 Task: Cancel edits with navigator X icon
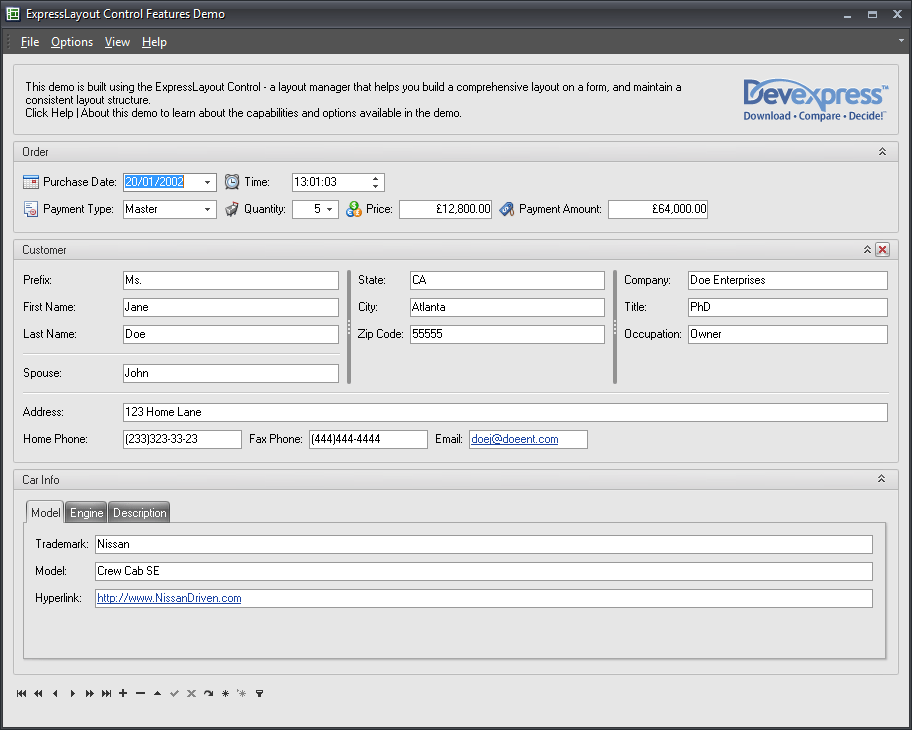pyautogui.click(x=191, y=693)
